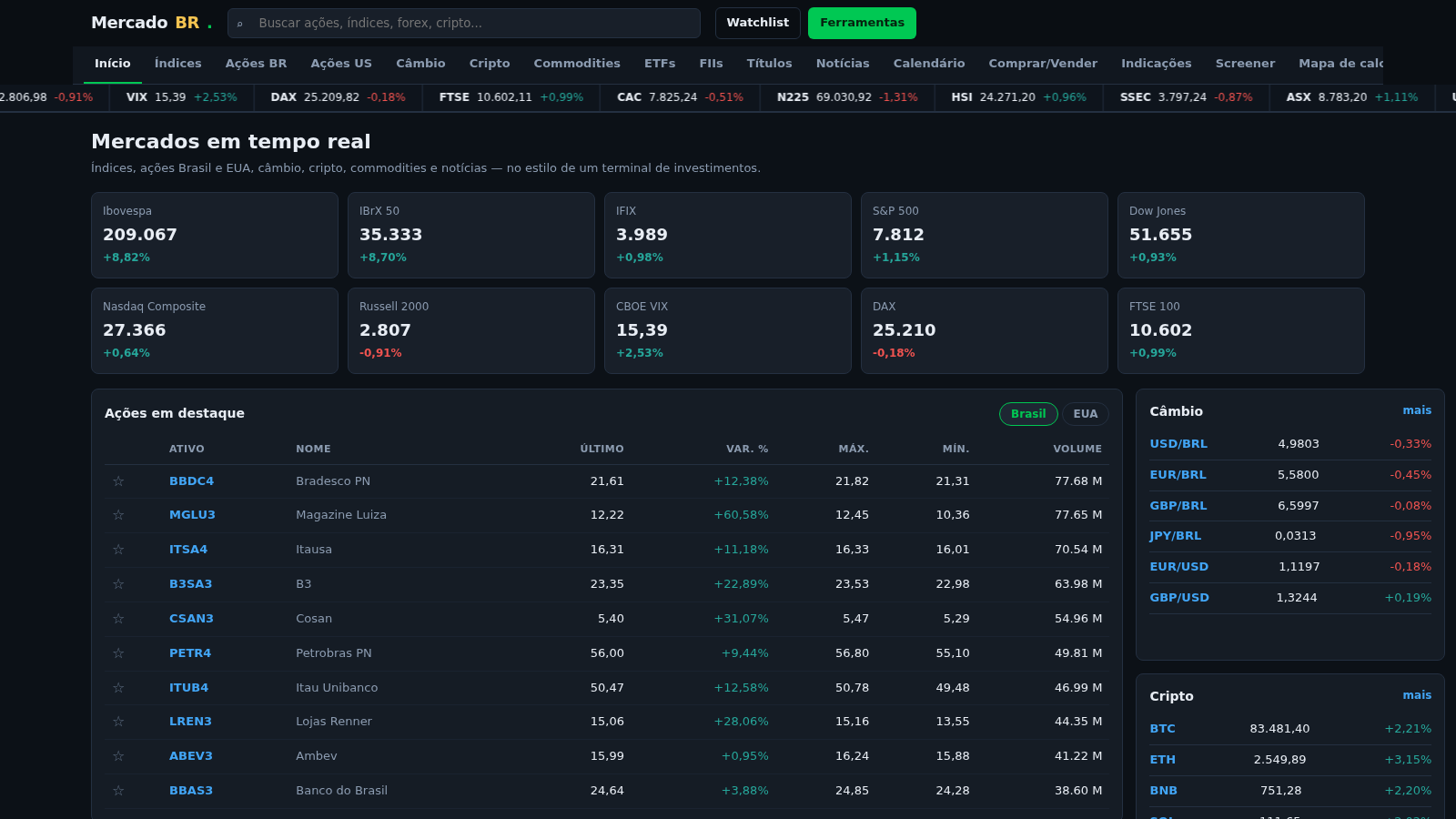This screenshot has width=1456, height=819.
Task: Toggle the star next to PETR4
Action: 118,653
